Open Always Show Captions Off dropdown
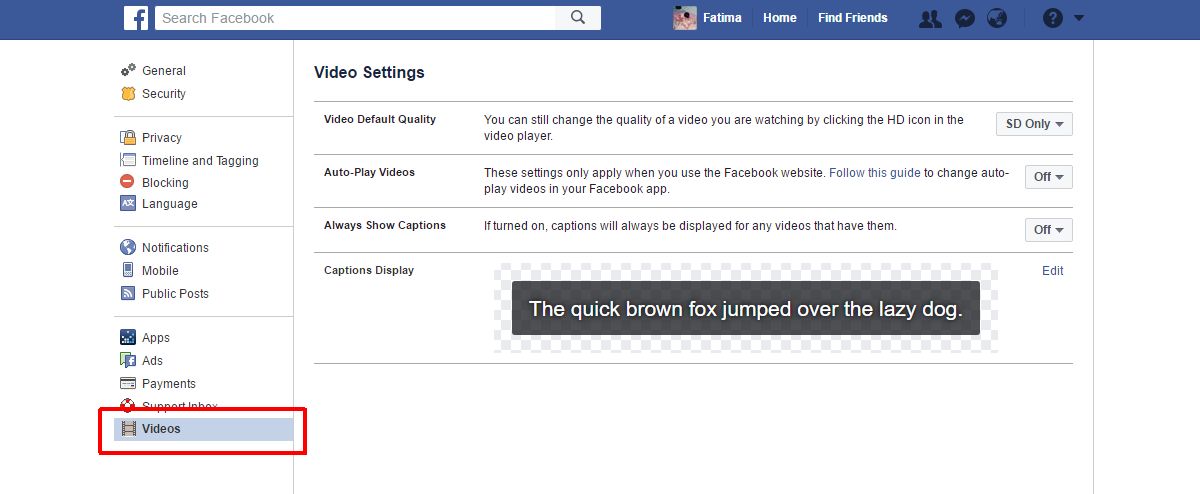Image resolution: width=1200 pixels, height=494 pixels. point(1049,230)
